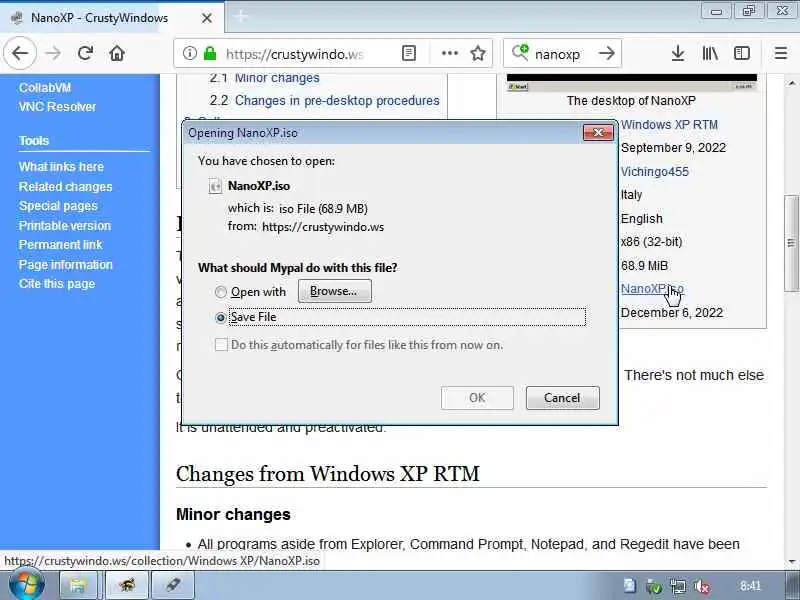Screen dimensions: 800x600
Task: Click the search engine magnifier icon
Action: point(520,53)
